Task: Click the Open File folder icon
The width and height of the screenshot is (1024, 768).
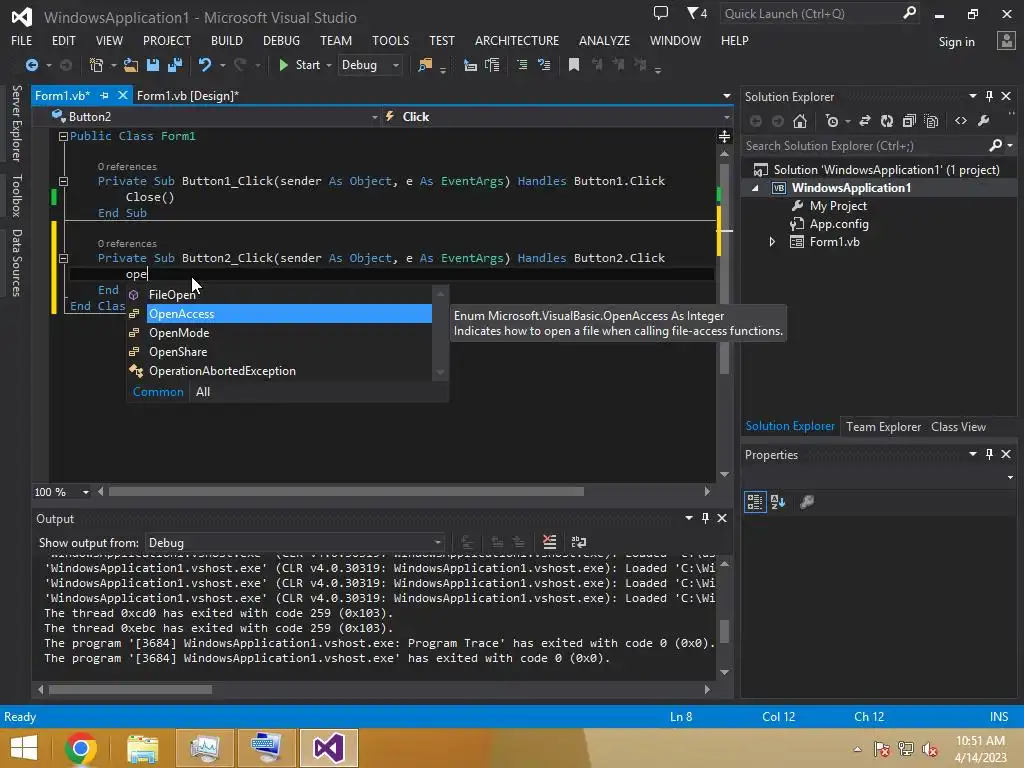Action: coord(131,65)
